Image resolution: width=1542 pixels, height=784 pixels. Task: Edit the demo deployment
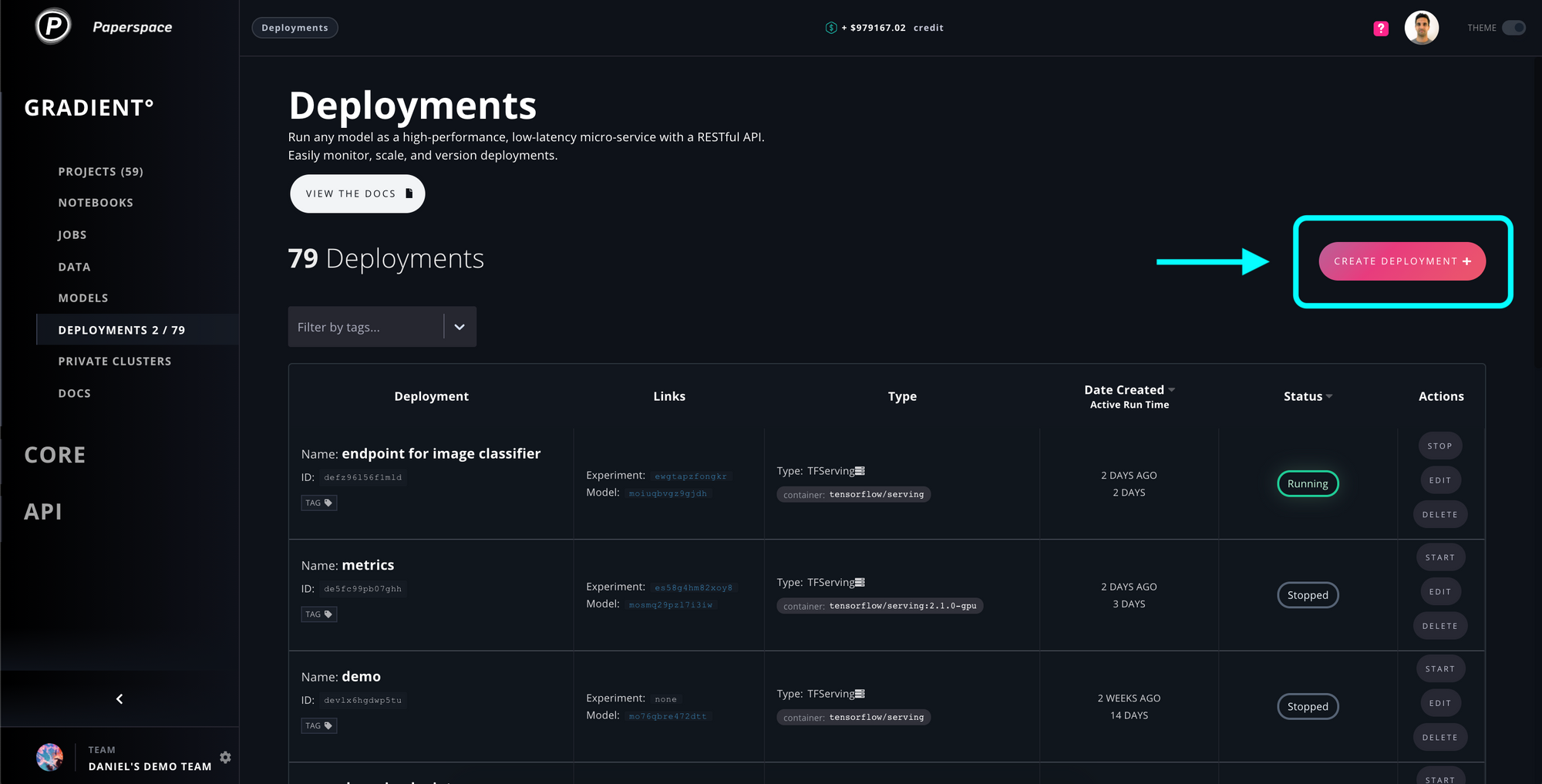coord(1439,703)
